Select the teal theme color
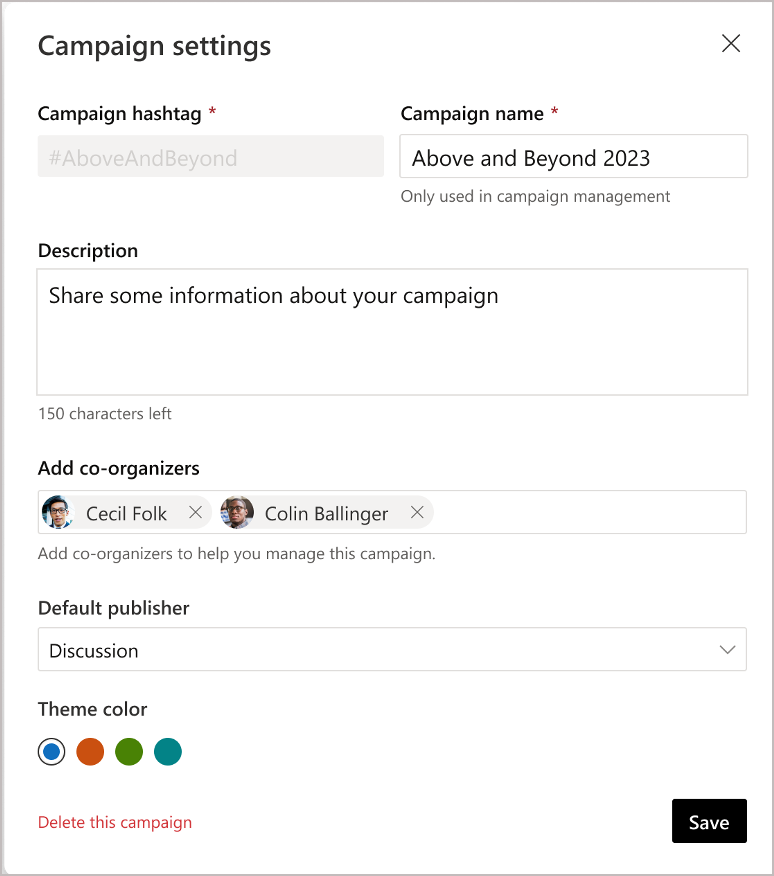774x876 pixels. (x=168, y=751)
